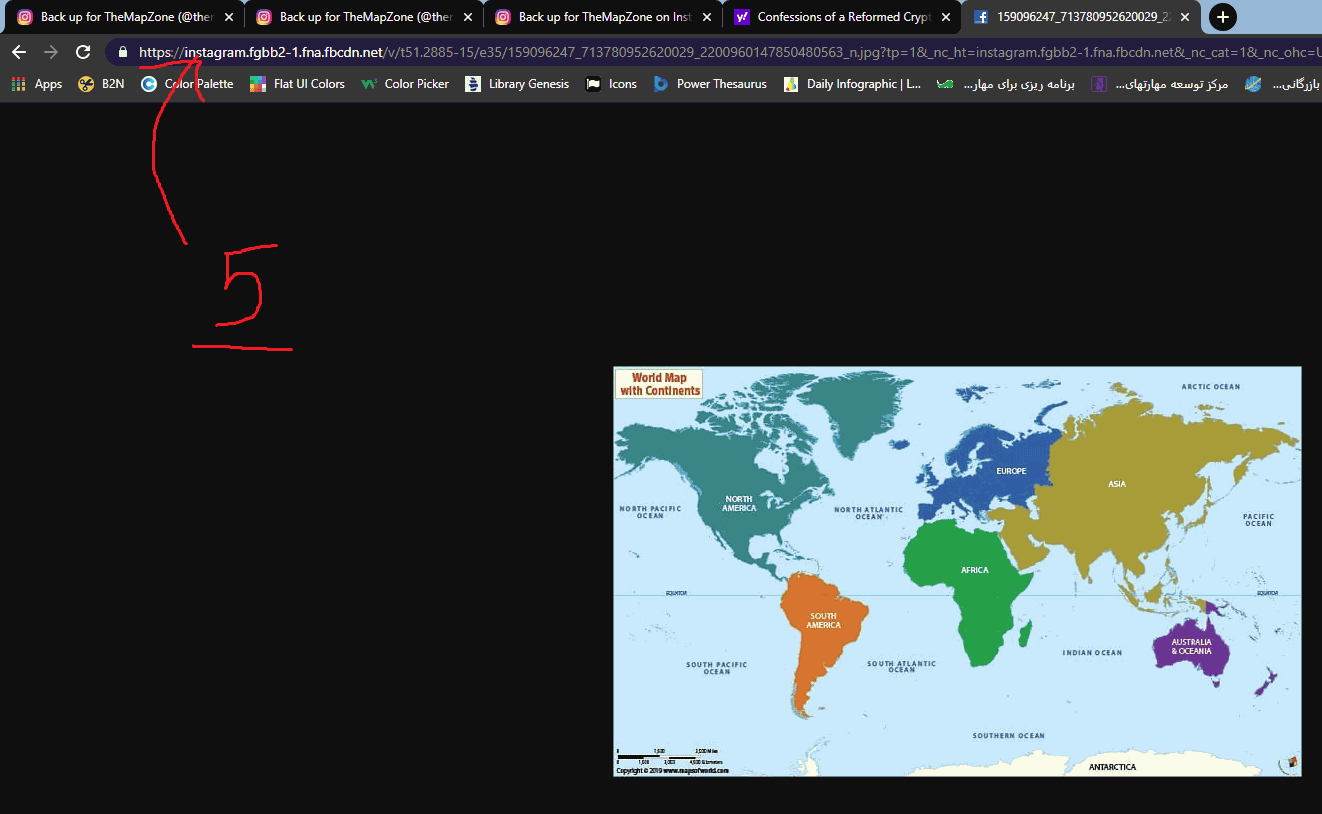Open the Power Thesaurus bookmark
Image resolution: width=1322 pixels, height=814 pixels.
(x=710, y=84)
